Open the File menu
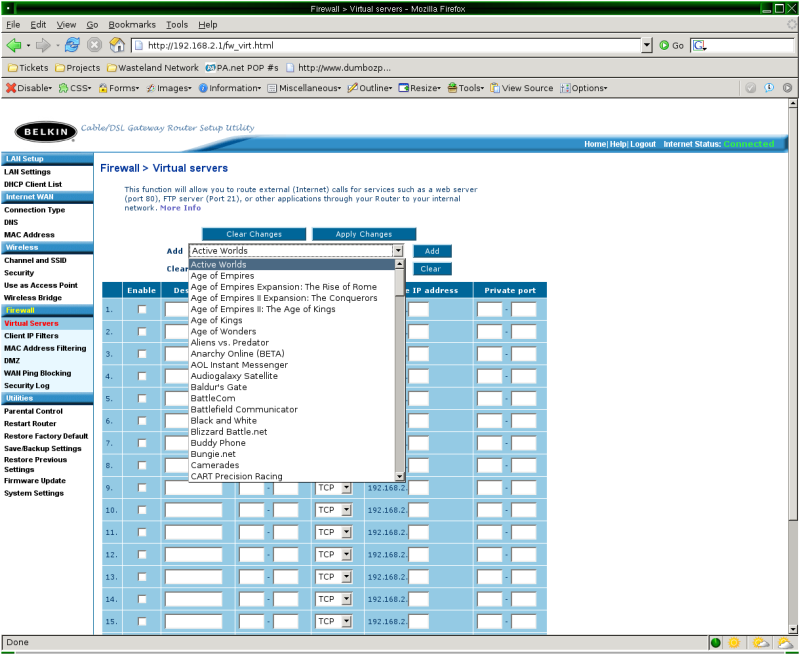Image resolution: width=800 pixels, height=655 pixels. tap(13, 24)
